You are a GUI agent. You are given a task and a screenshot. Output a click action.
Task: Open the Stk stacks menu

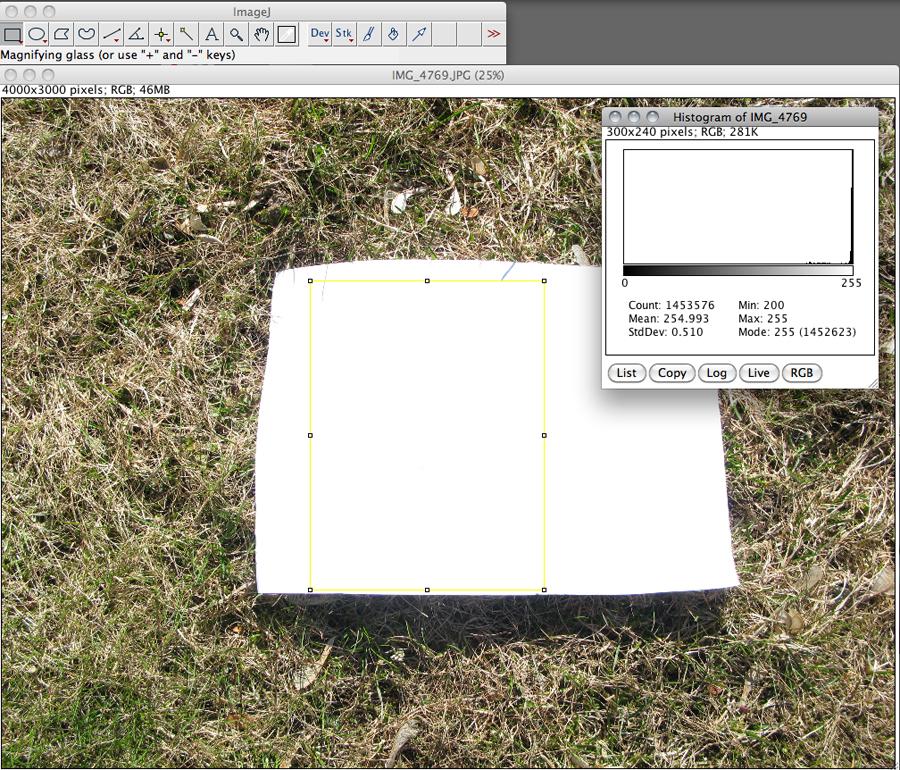point(344,34)
